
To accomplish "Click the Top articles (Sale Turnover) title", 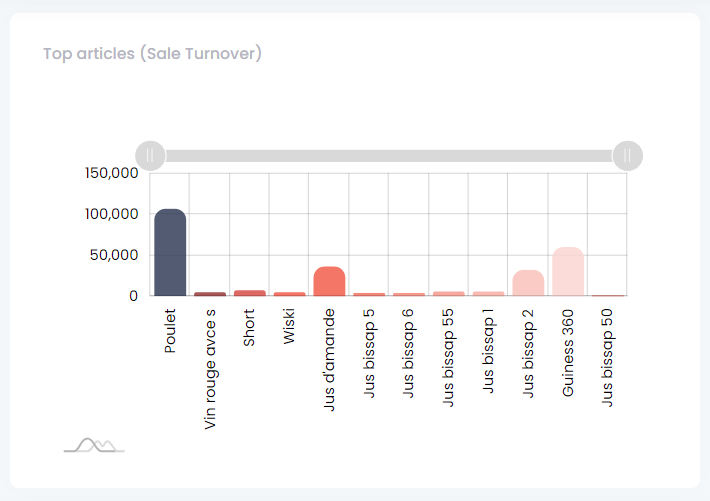I will tap(152, 53).
